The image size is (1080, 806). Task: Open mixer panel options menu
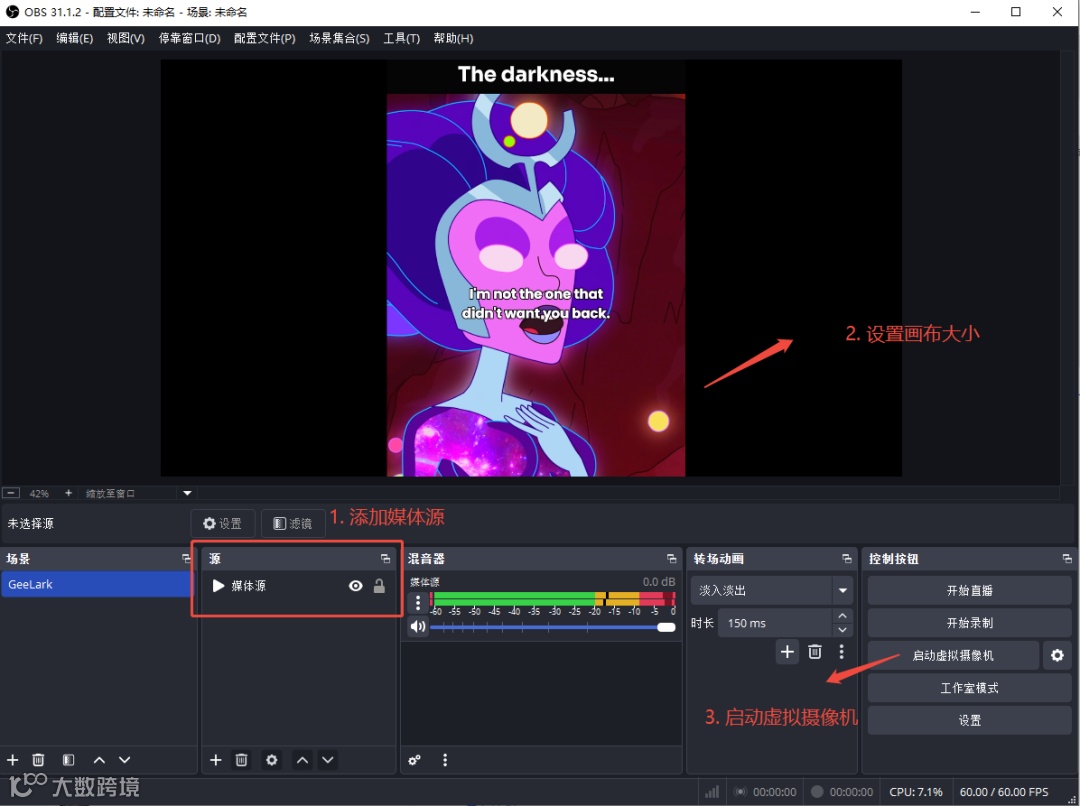coord(445,760)
